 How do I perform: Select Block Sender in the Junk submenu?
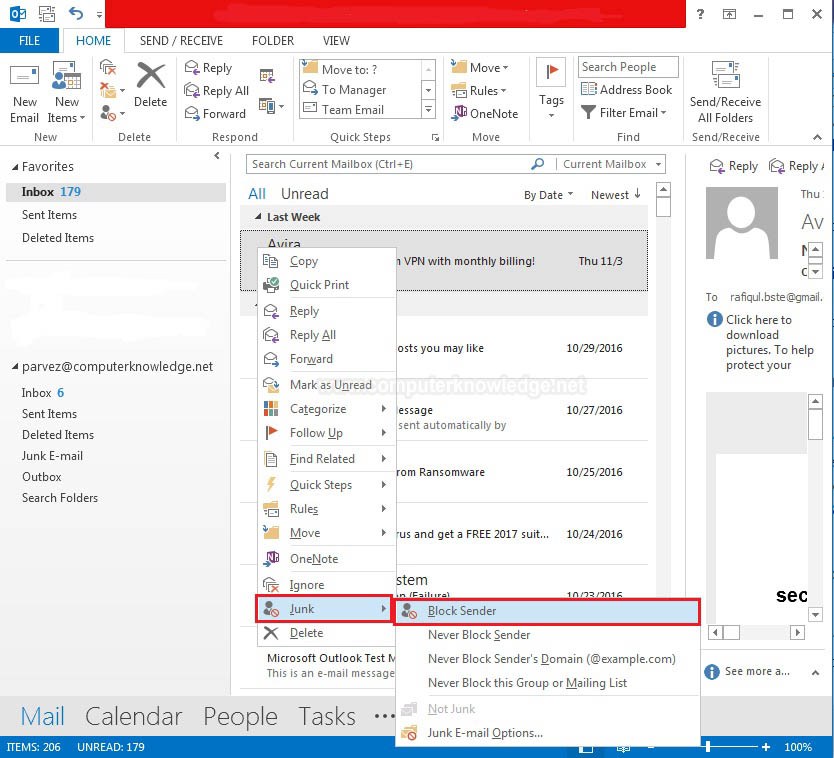[x=546, y=611]
